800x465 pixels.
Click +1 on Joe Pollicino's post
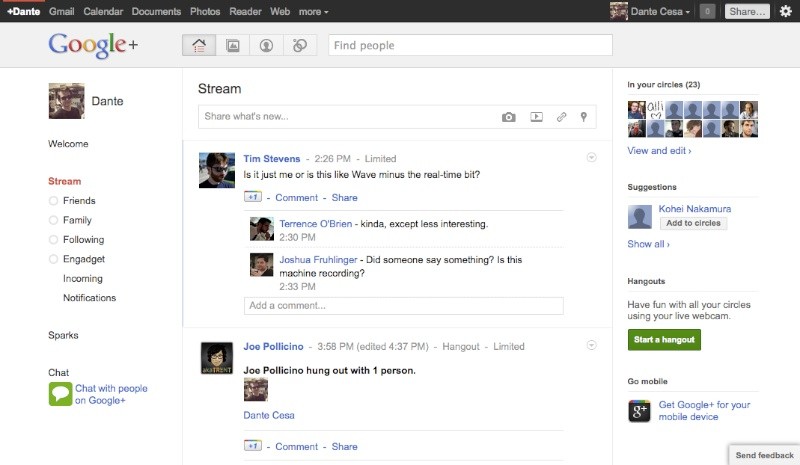point(253,446)
